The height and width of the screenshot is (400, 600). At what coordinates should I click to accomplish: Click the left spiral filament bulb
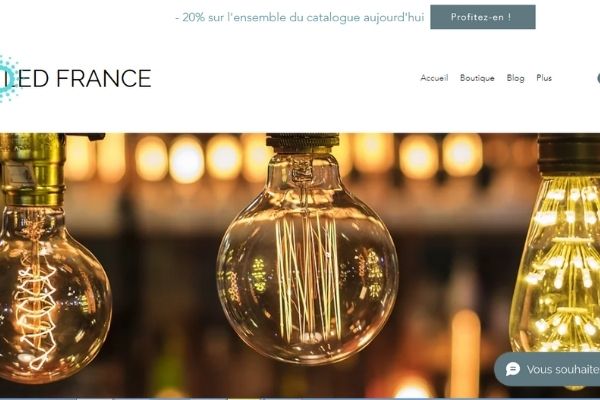pyautogui.click(x=52, y=293)
